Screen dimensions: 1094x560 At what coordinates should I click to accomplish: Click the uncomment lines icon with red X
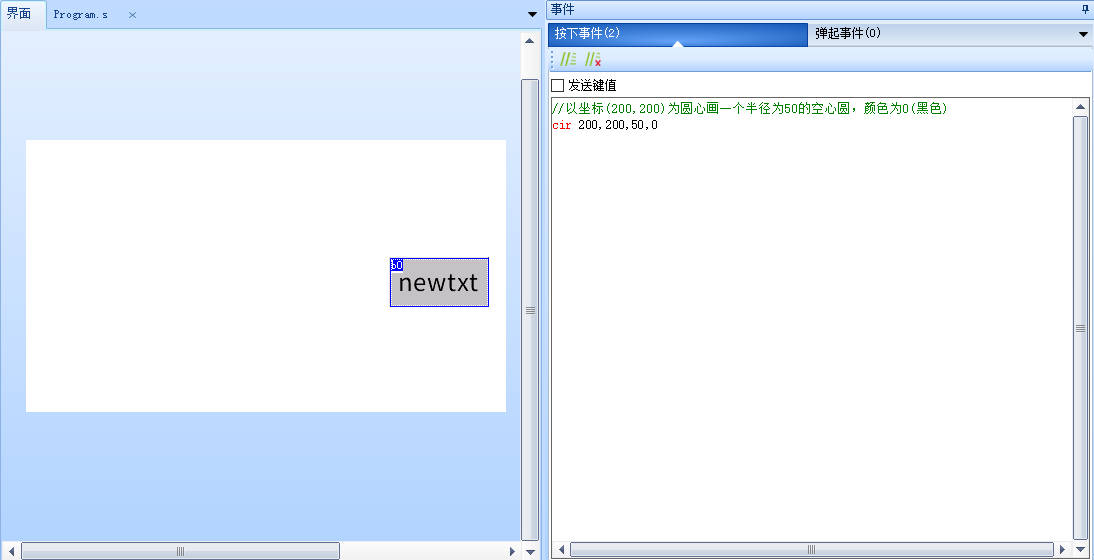[x=592, y=60]
